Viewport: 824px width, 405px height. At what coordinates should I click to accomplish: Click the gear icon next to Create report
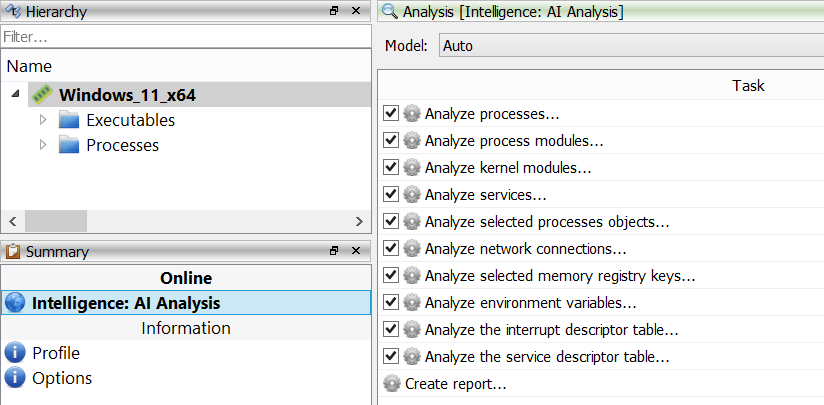(x=393, y=384)
